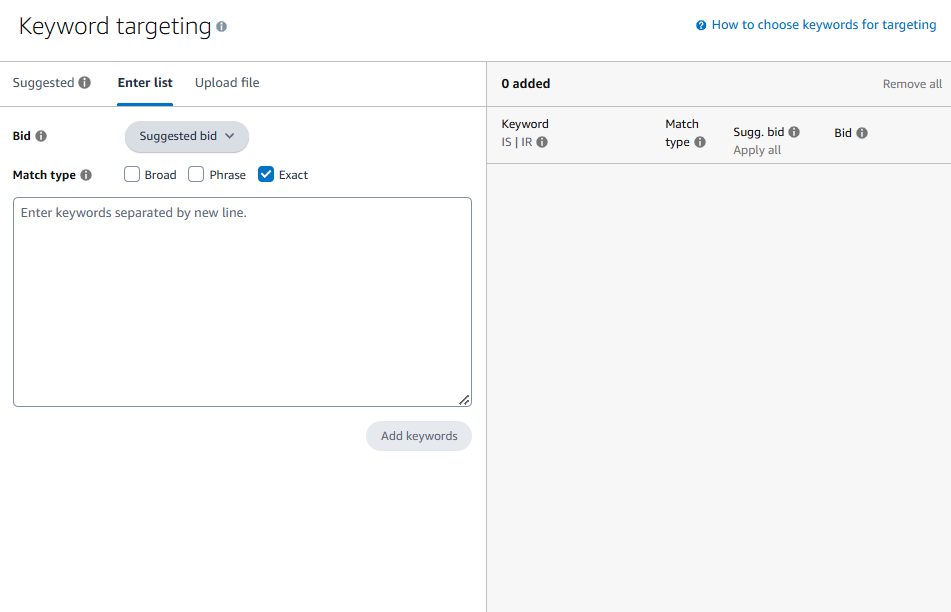Click info icon next to Sugg. bid header
Viewport: 951px width, 612px height.
coord(794,132)
